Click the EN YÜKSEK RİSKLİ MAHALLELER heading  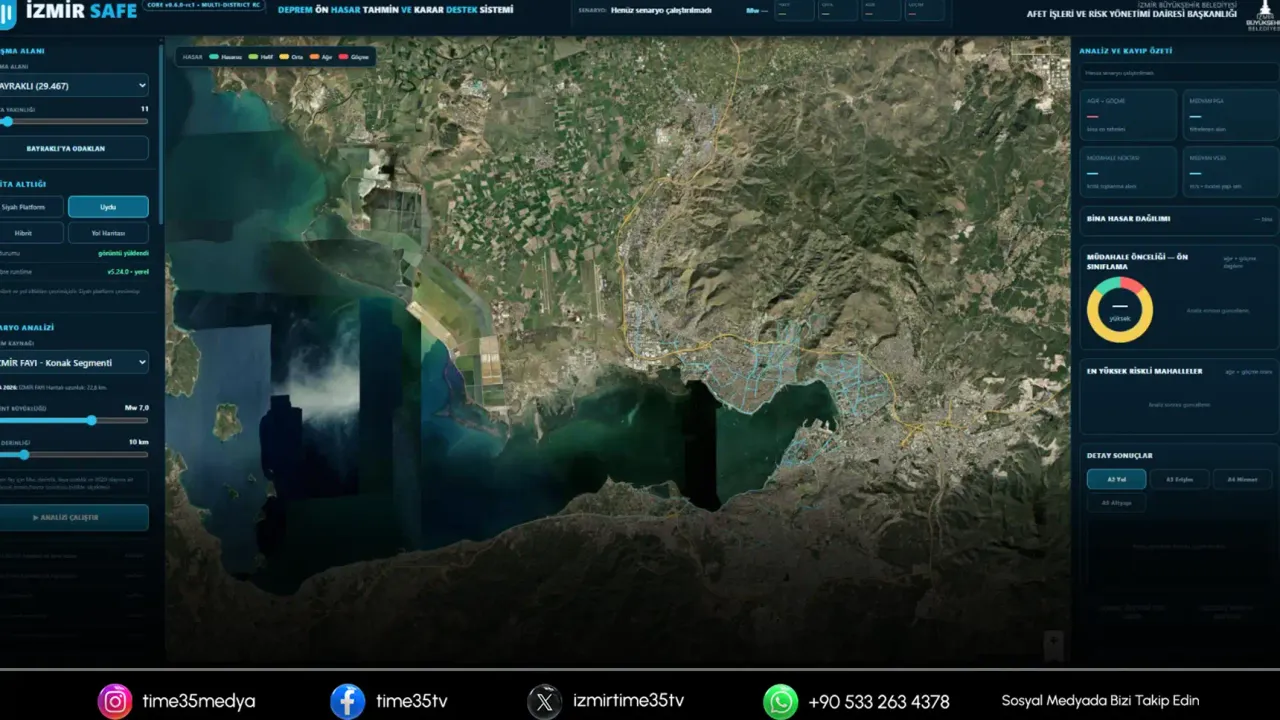point(1145,371)
